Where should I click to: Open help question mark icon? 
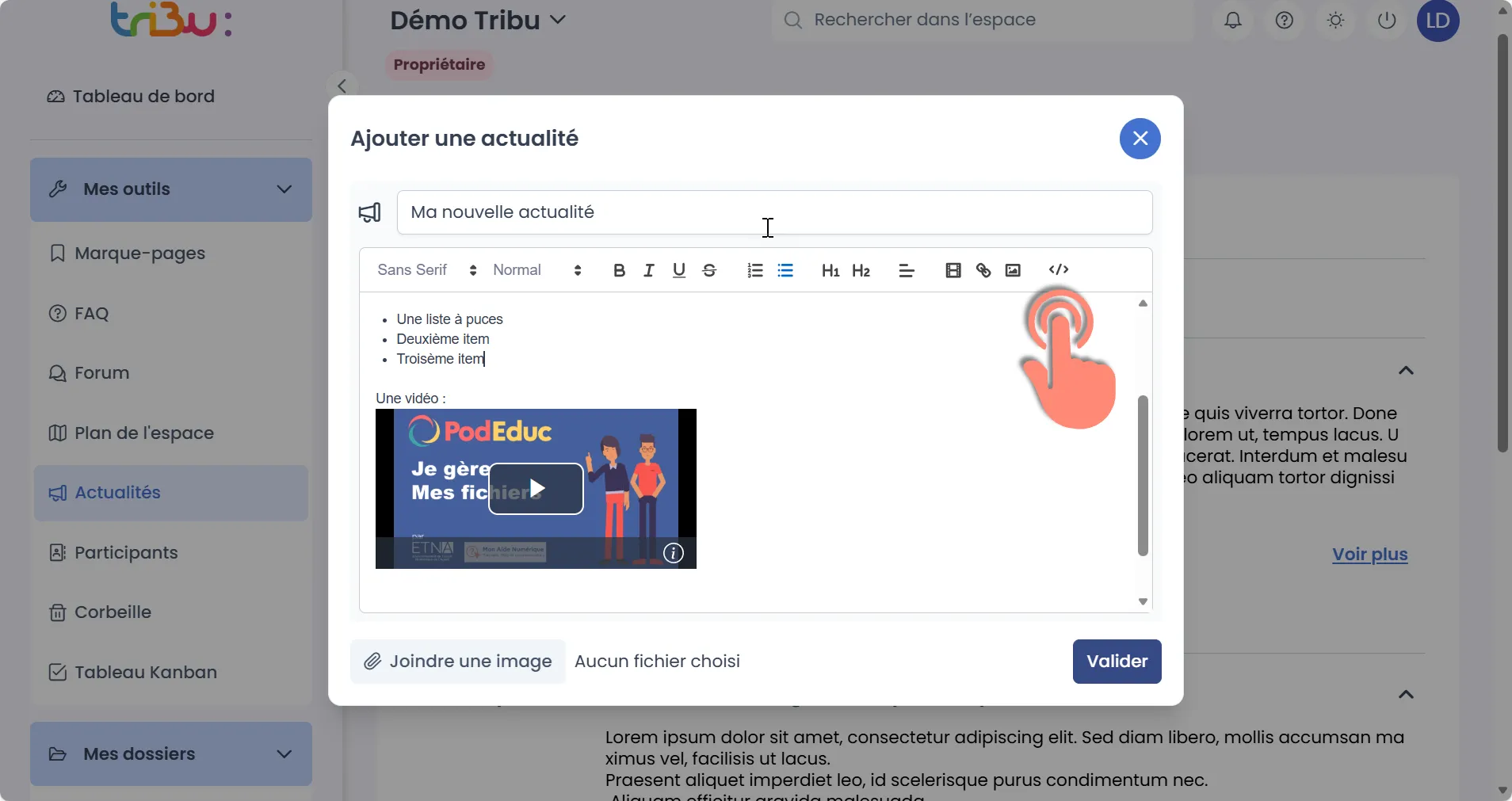1285,21
